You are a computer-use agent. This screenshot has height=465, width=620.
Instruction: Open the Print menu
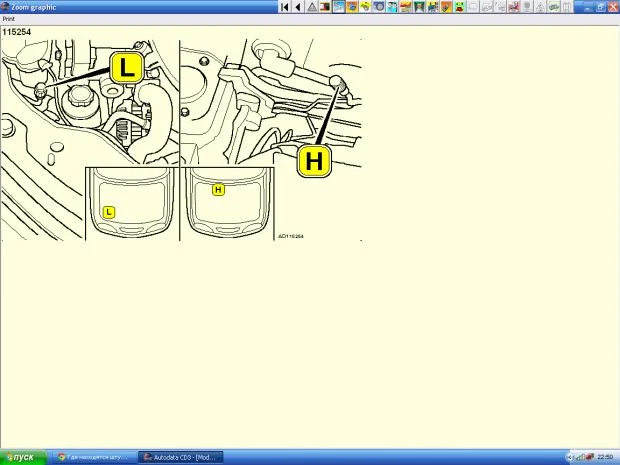click(x=8, y=19)
